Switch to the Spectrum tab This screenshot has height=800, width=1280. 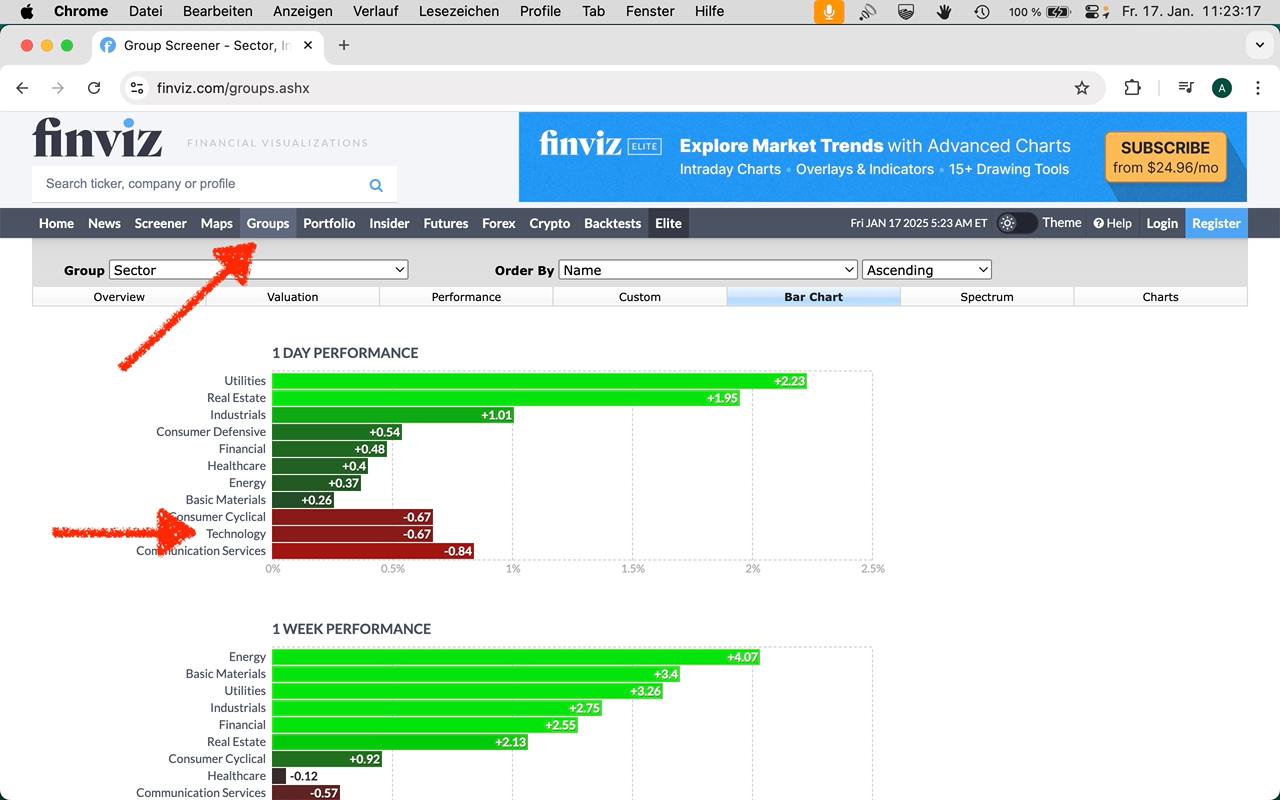(986, 297)
